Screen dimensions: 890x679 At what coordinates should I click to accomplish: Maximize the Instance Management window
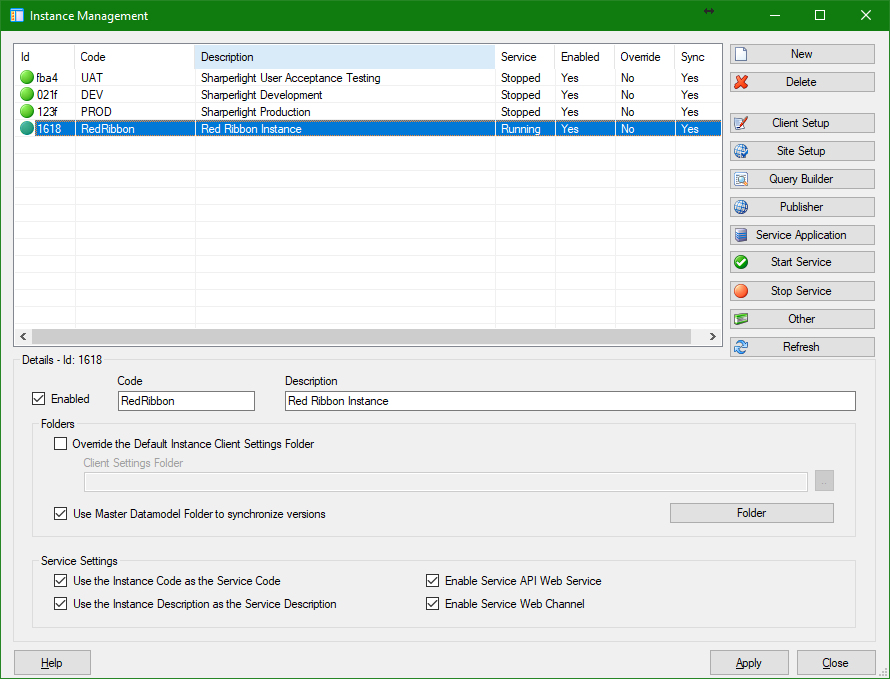(820, 15)
